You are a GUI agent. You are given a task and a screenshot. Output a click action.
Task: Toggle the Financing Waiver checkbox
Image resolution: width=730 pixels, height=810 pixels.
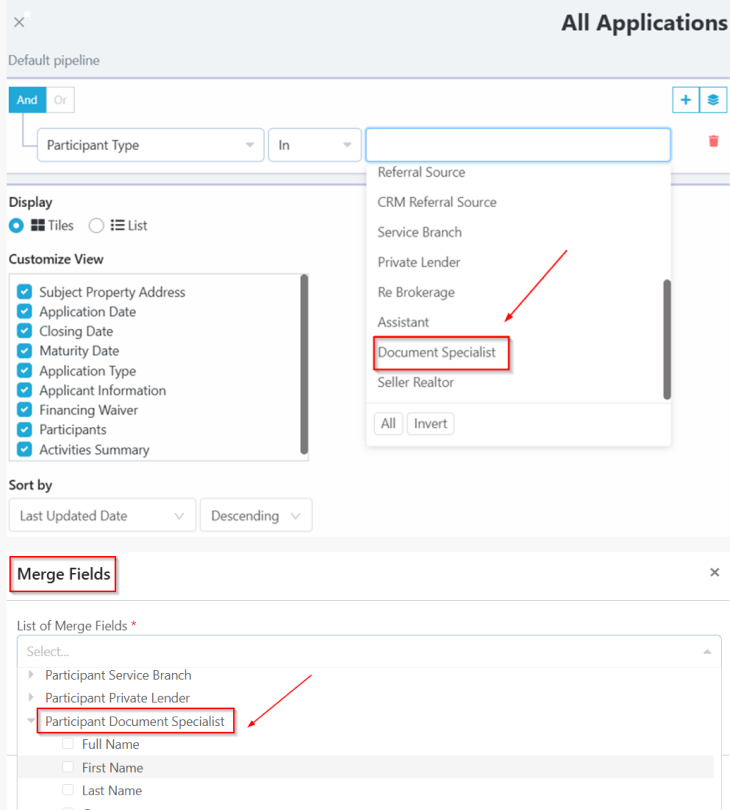(x=25, y=410)
